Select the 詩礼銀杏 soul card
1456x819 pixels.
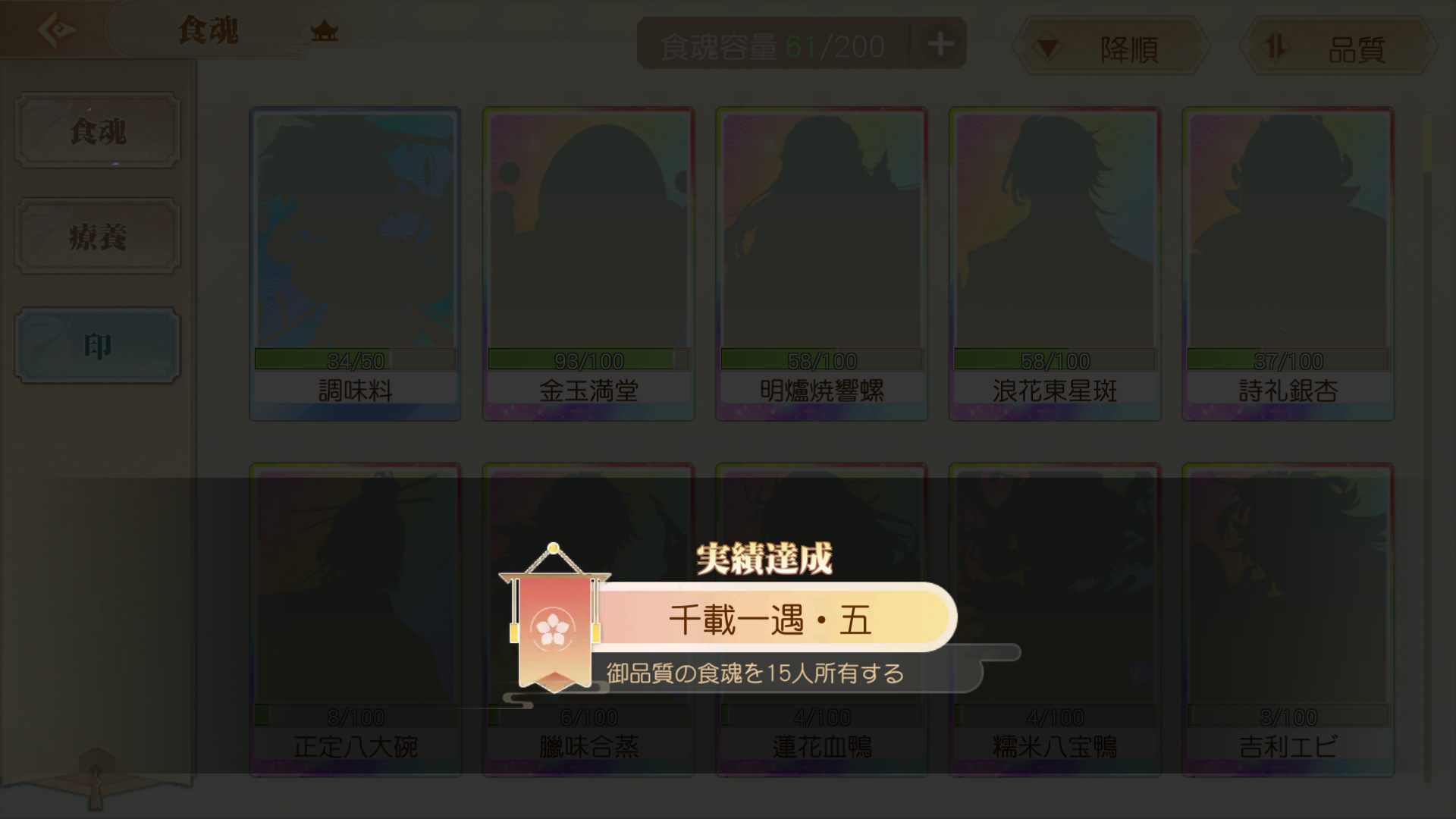(1288, 264)
